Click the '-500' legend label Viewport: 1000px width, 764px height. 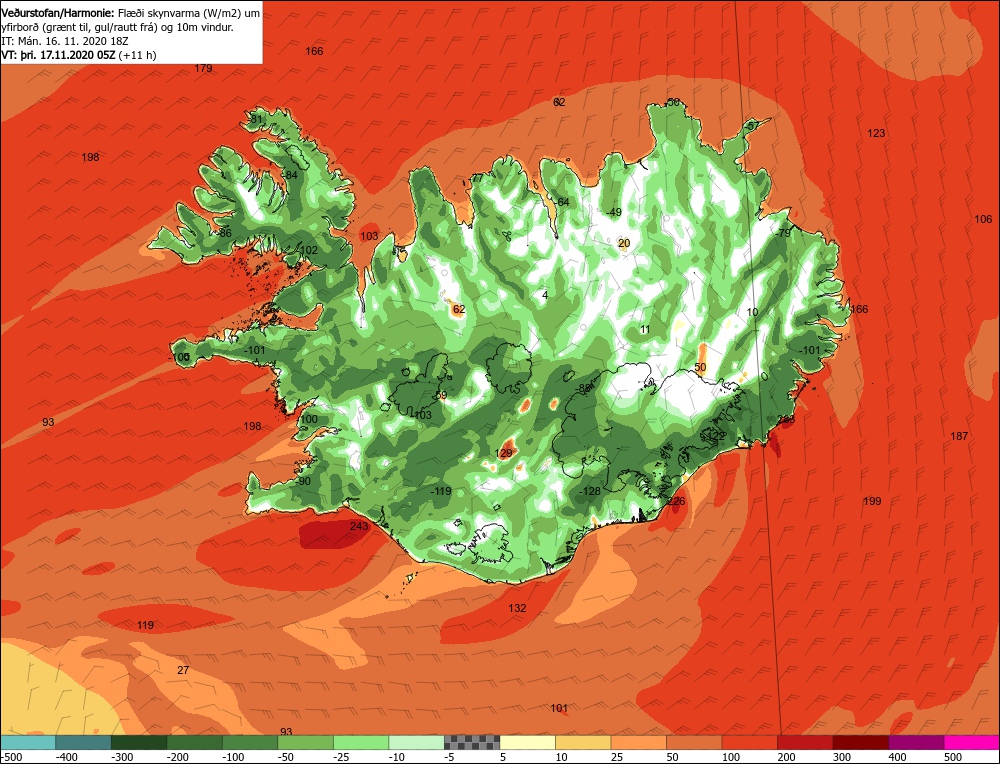pos(11,757)
